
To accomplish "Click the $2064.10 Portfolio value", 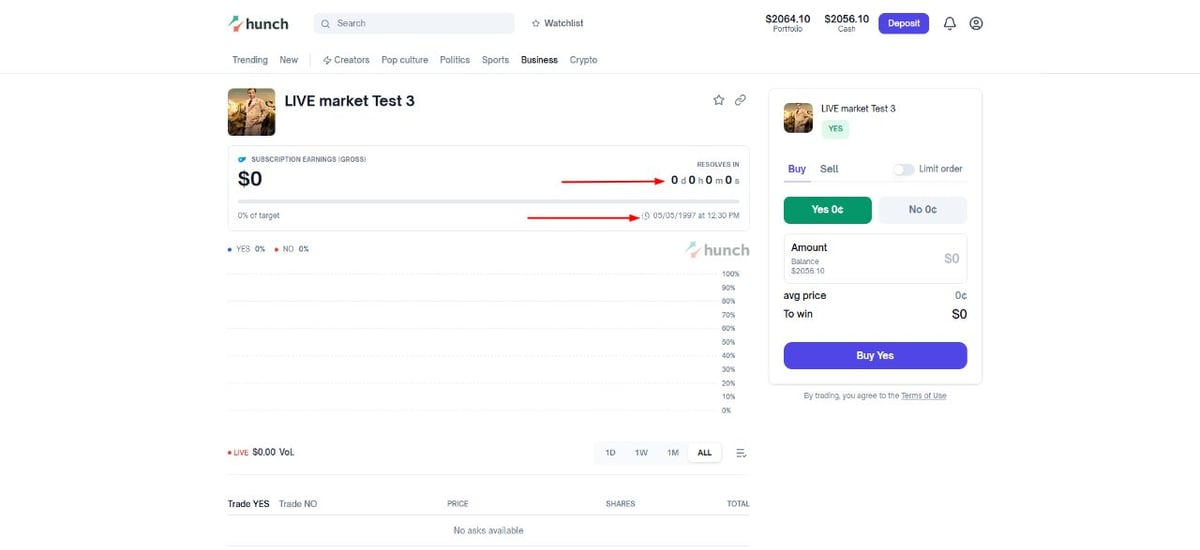I will tap(788, 22).
